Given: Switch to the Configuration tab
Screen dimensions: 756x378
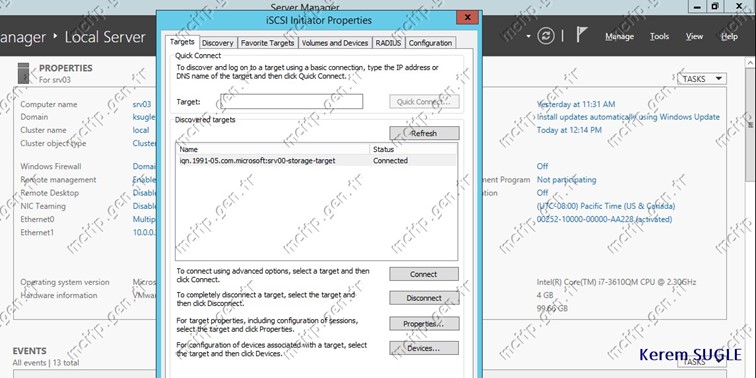Looking at the screenshot, I should tap(430, 43).
